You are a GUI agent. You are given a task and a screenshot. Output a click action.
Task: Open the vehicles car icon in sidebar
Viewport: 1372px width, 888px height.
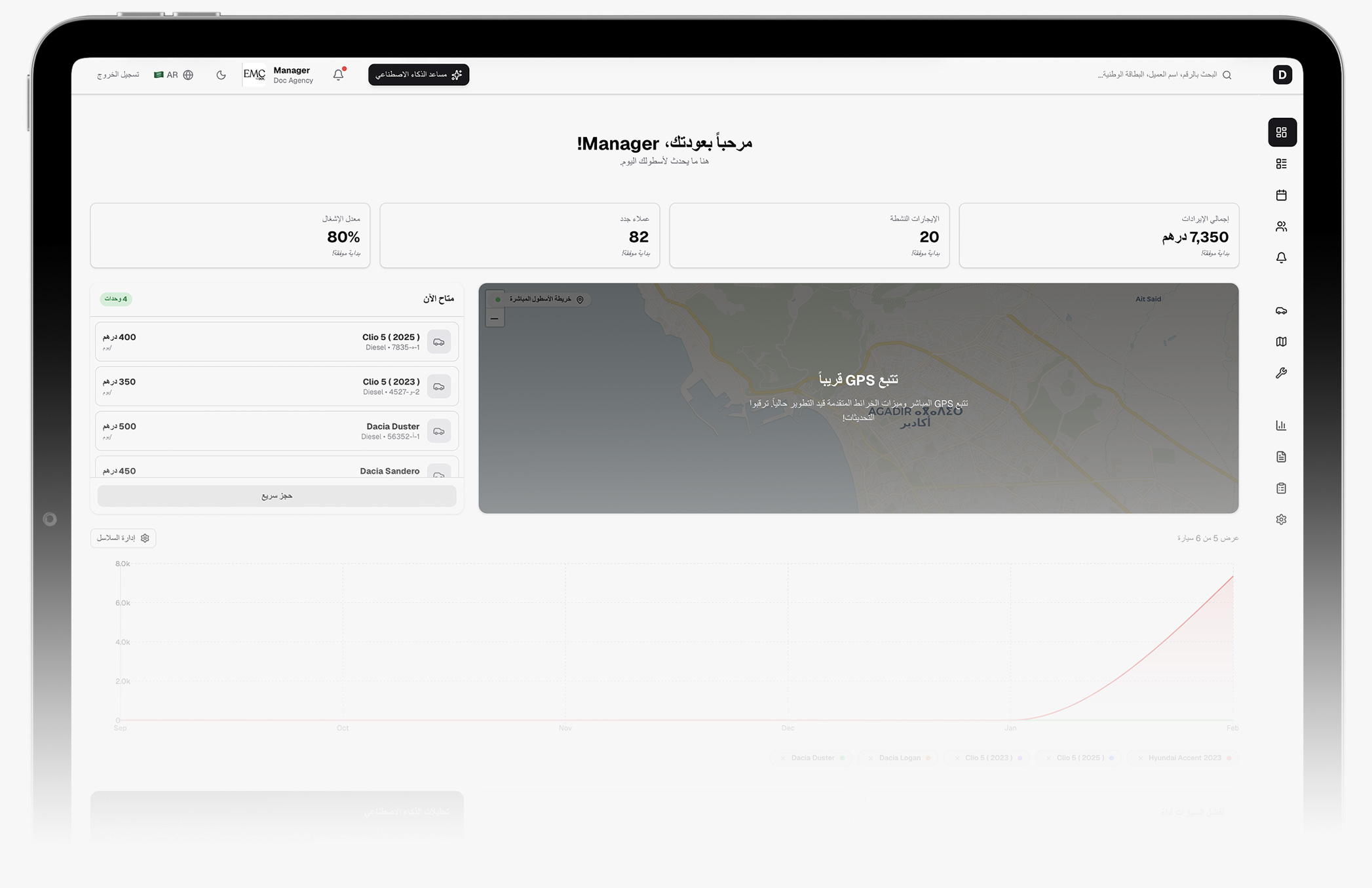point(1281,311)
